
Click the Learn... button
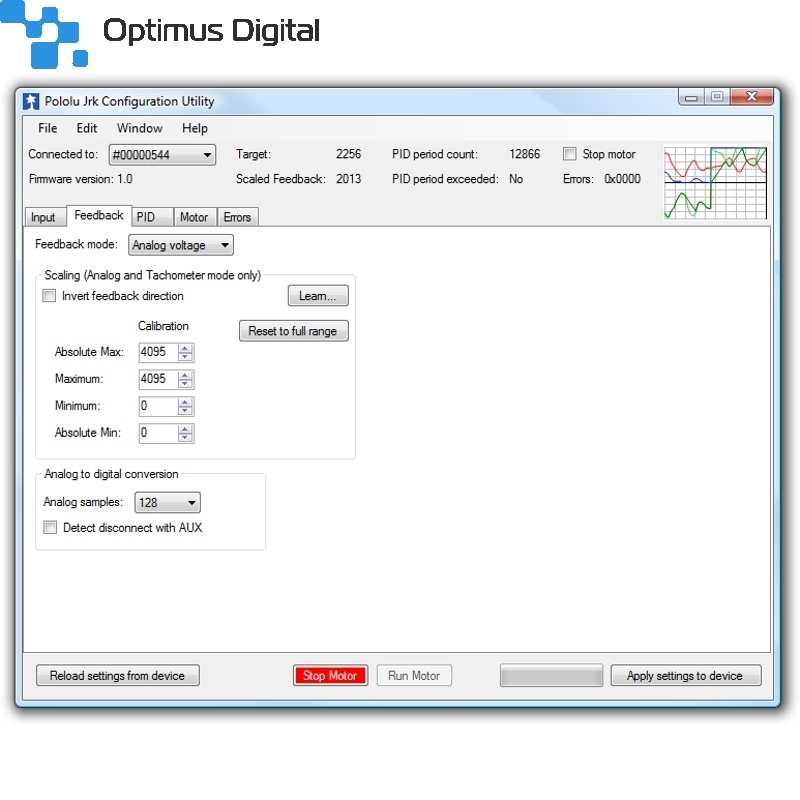click(x=318, y=295)
